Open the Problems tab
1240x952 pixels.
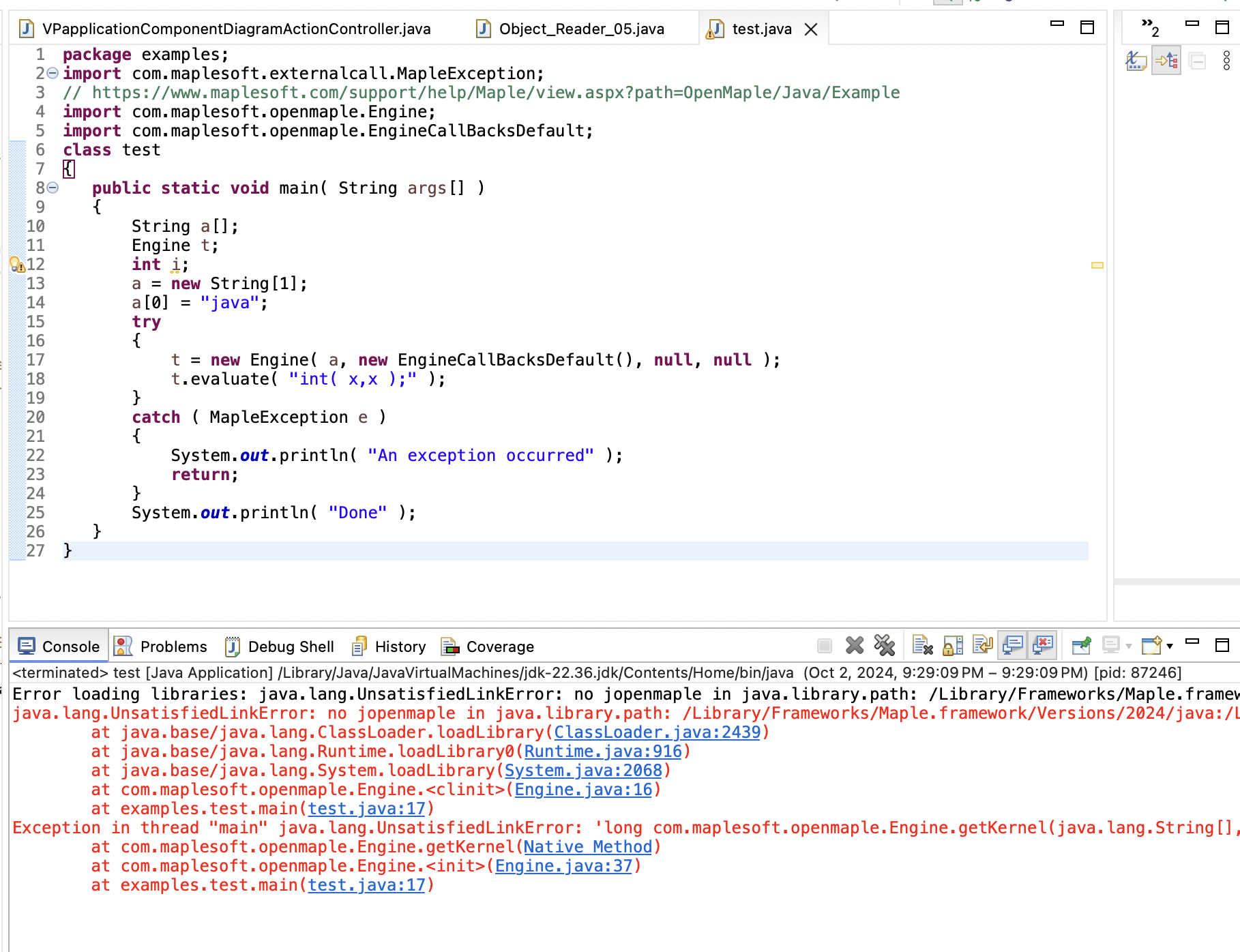pyautogui.click(x=161, y=646)
